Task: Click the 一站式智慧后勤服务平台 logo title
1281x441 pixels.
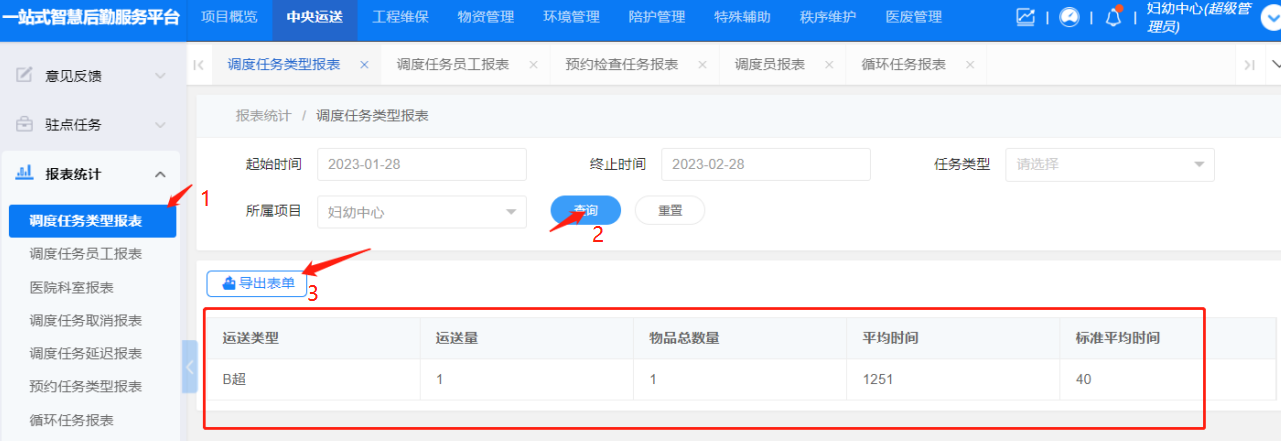Action: [x=93, y=17]
